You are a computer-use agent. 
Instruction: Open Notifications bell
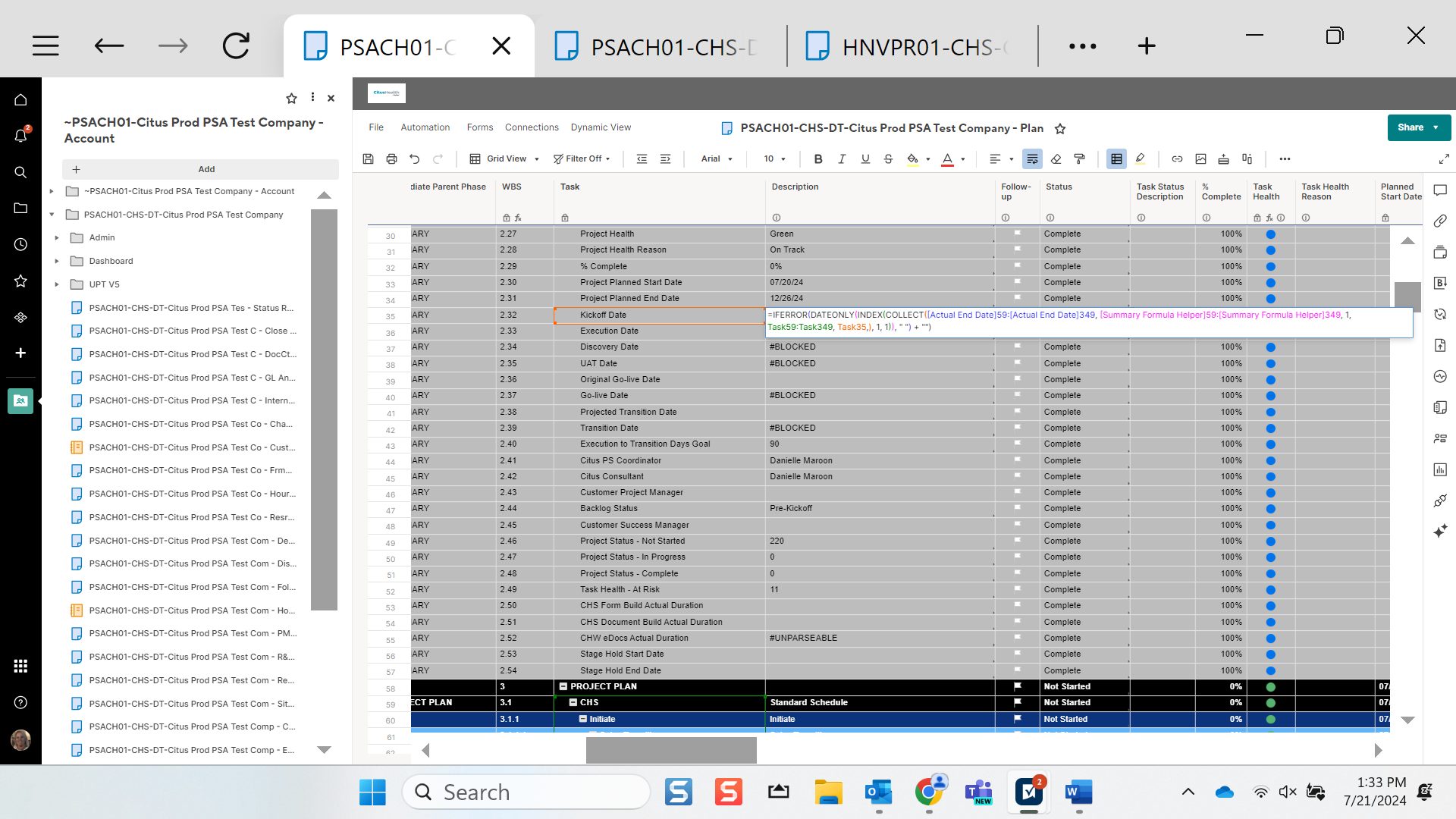coord(20,135)
